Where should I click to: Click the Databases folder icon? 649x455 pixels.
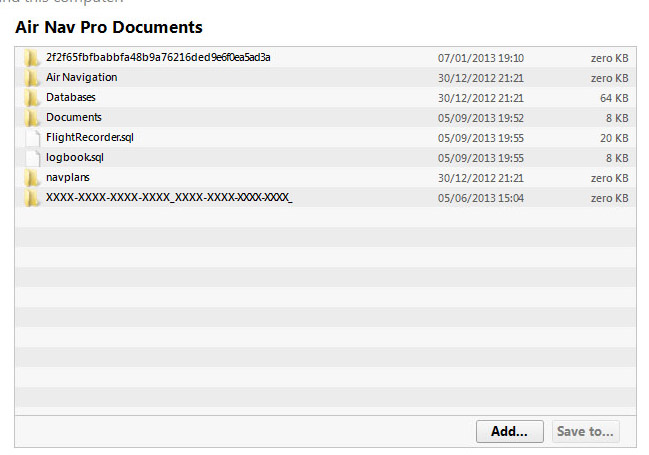pos(31,98)
